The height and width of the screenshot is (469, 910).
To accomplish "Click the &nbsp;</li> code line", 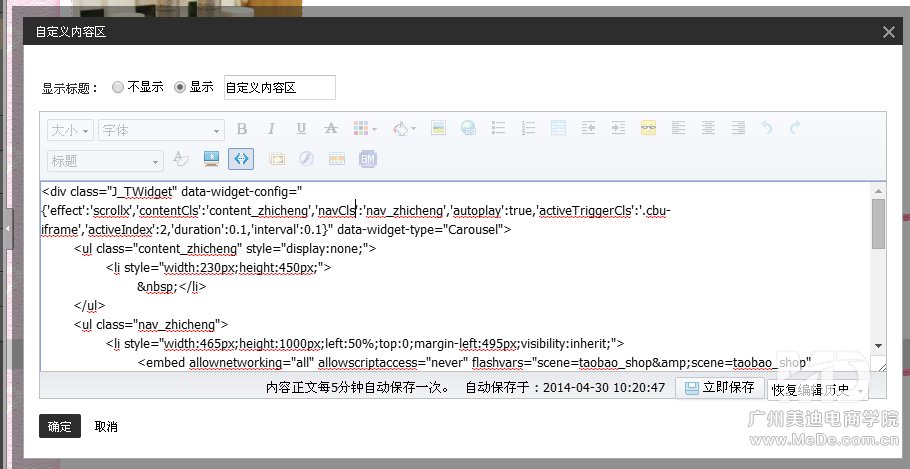I will click(x=172, y=287).
